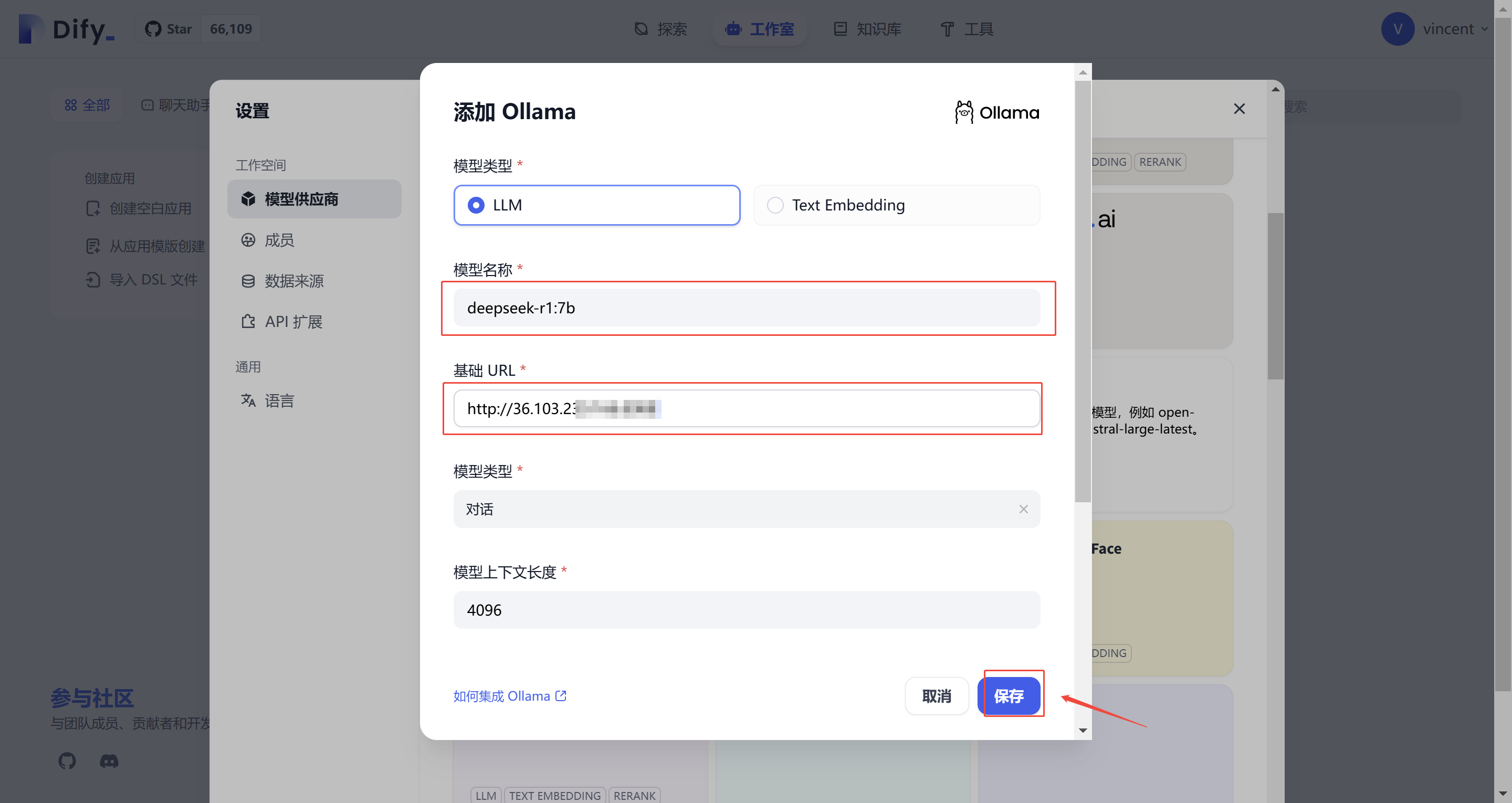This screenshot has width=1512, height=803.
Task: Click the 聊天助手 chat icon
Action: (148, 105)
